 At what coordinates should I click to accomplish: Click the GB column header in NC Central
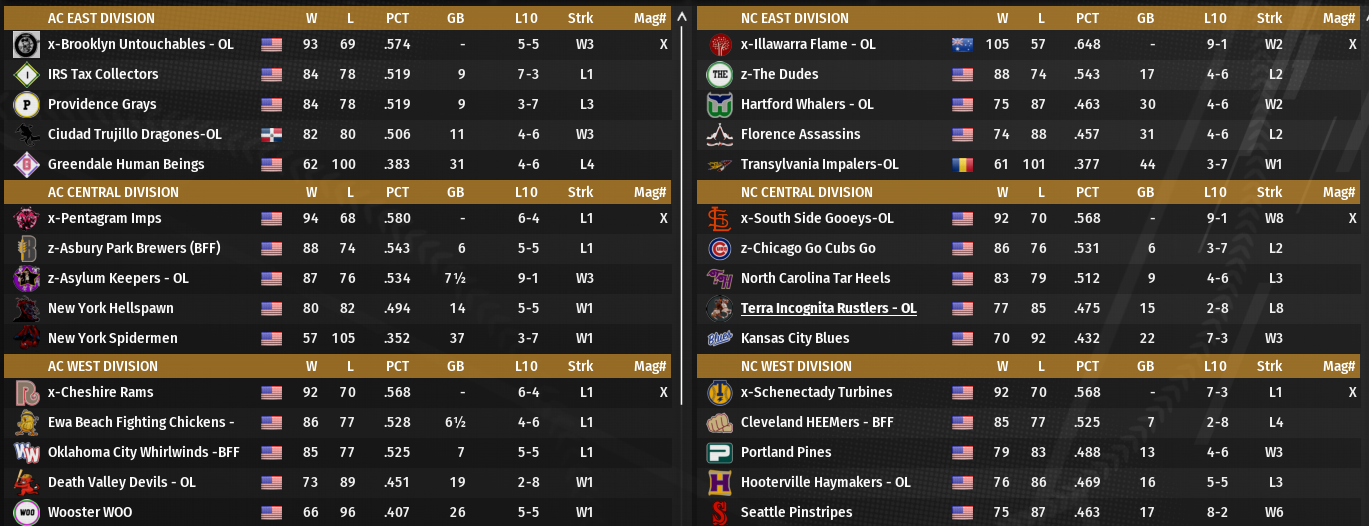(x=1145, y=192)
